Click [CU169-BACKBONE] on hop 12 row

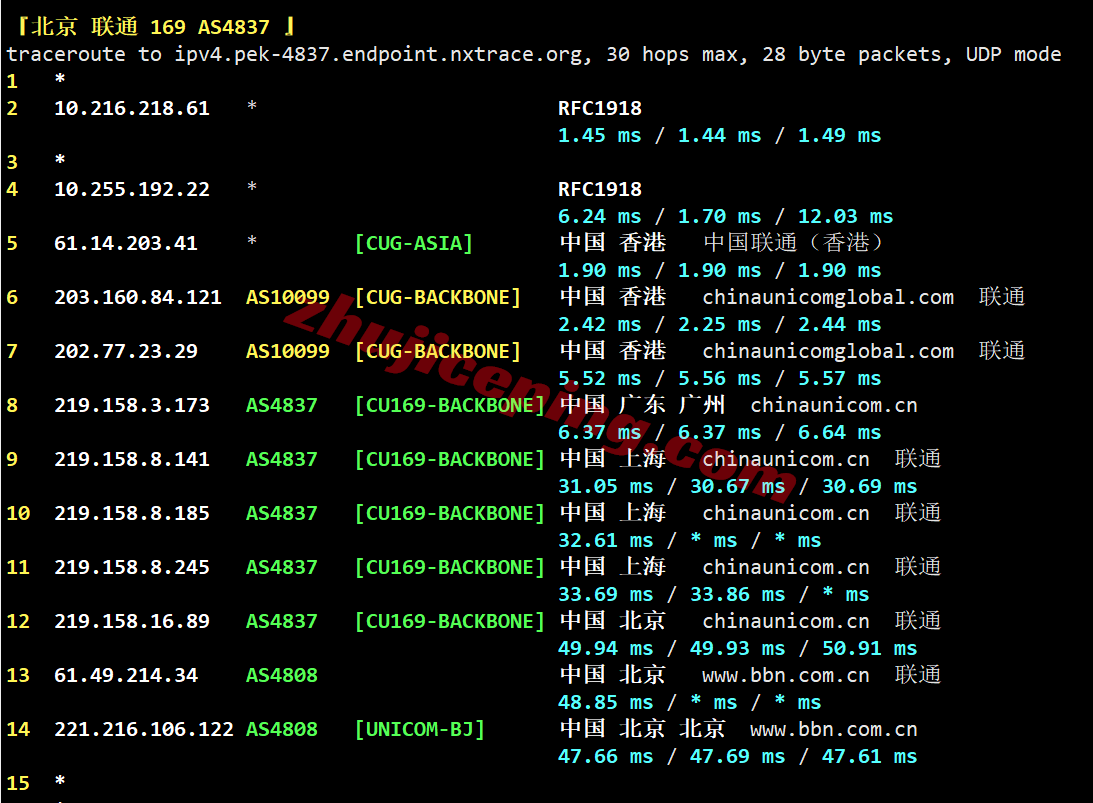450,621
